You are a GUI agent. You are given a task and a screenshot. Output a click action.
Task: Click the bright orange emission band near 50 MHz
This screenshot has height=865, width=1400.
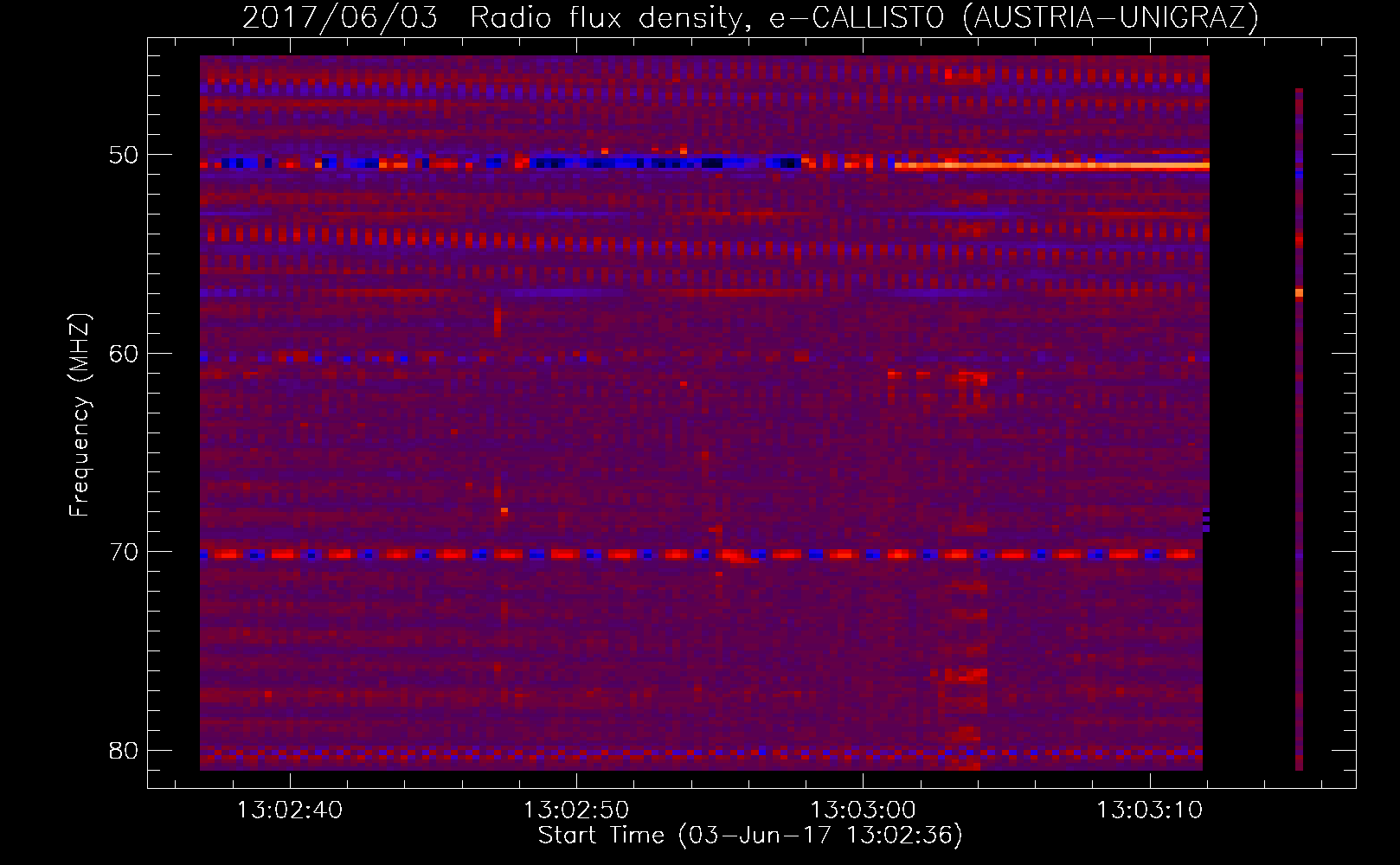click(1052, 165)
